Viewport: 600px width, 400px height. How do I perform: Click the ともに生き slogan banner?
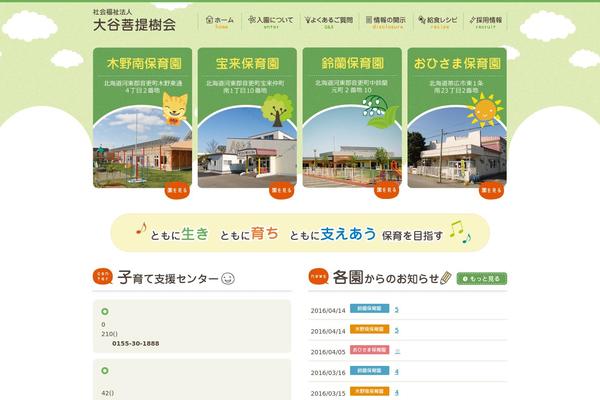(x=300, y=233)
